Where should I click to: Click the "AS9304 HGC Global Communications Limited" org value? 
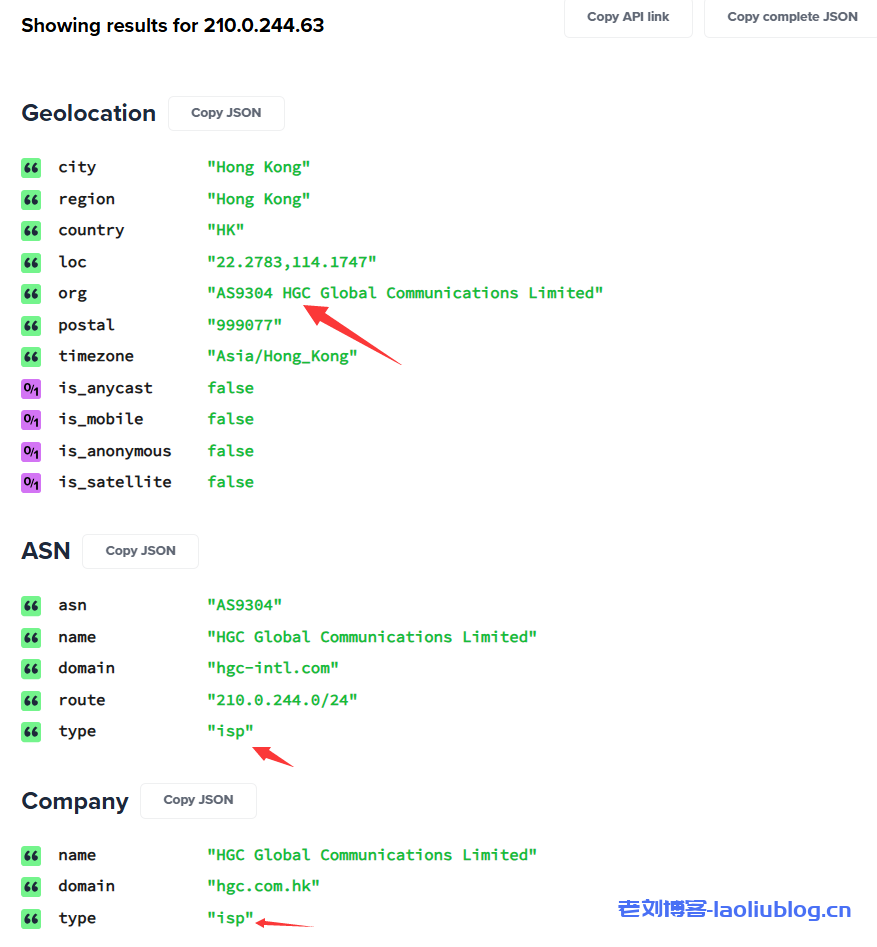click(x=404, y=293)
